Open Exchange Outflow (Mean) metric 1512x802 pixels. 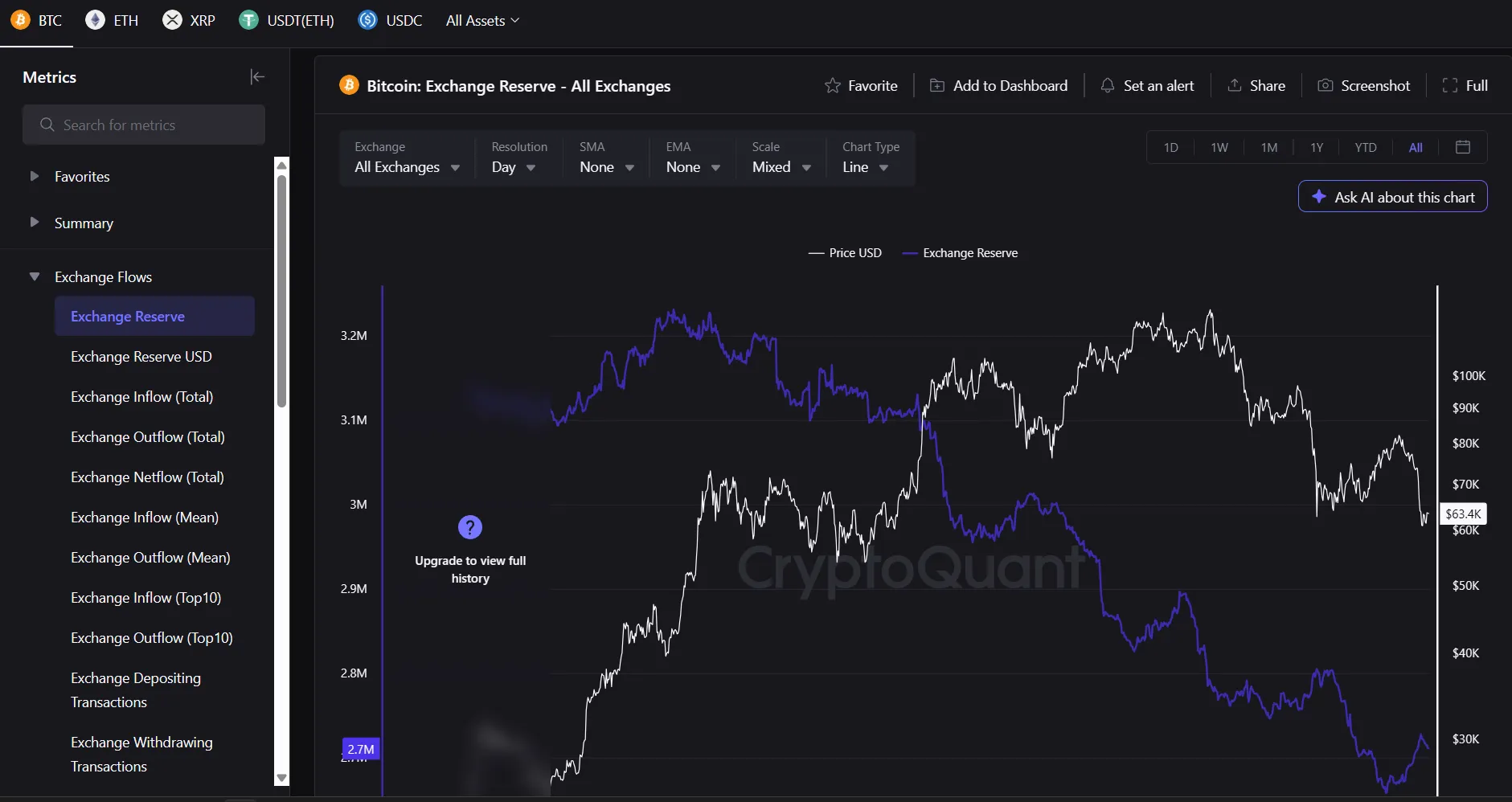(150, 557)
